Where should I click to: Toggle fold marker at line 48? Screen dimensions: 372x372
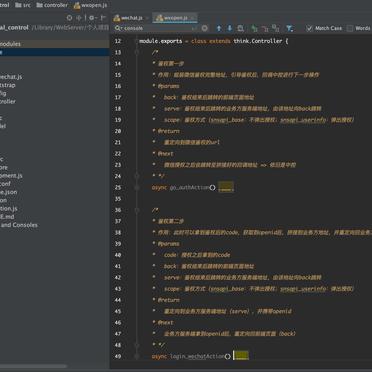point(137,345)
